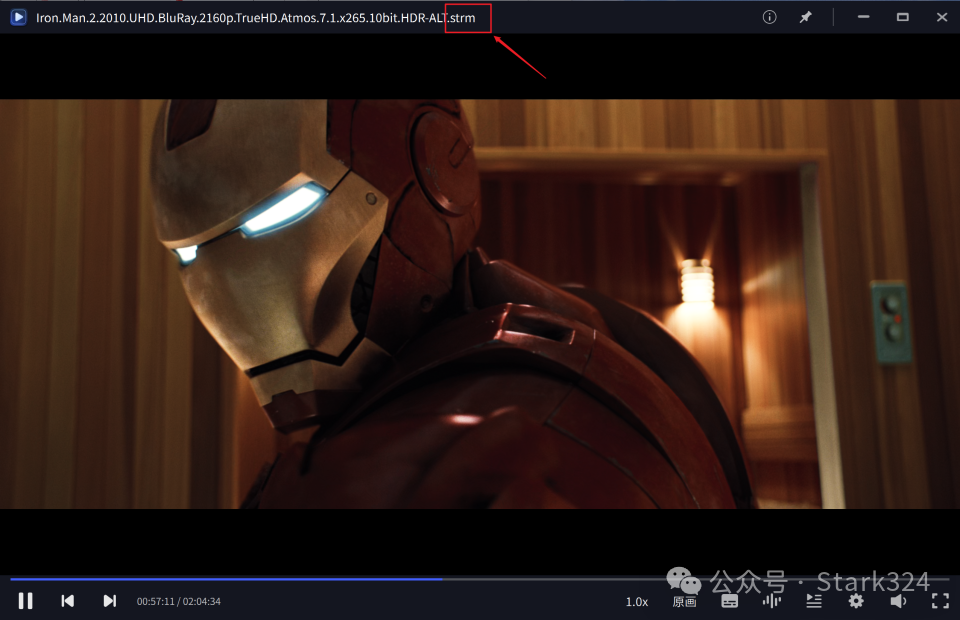Click the Iron.Man.2 file name title
Viewport: 960px width, 620px height.
[240, 18]
